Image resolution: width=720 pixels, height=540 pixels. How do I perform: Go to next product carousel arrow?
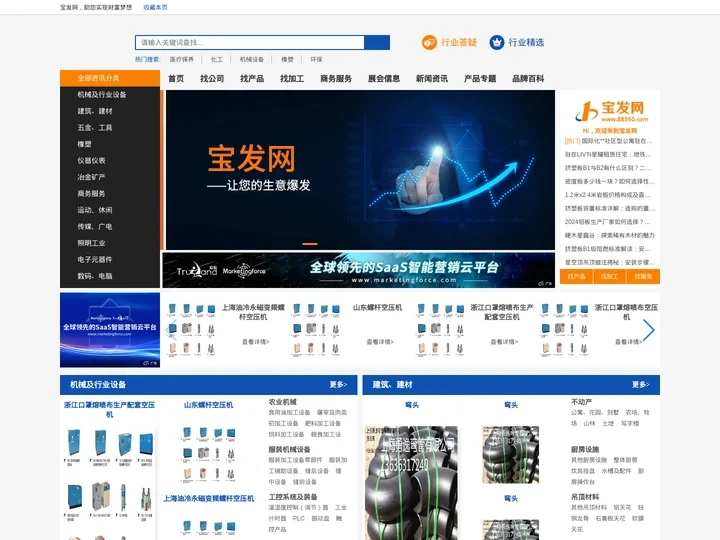pyautogui.click(x=648, y=330)
